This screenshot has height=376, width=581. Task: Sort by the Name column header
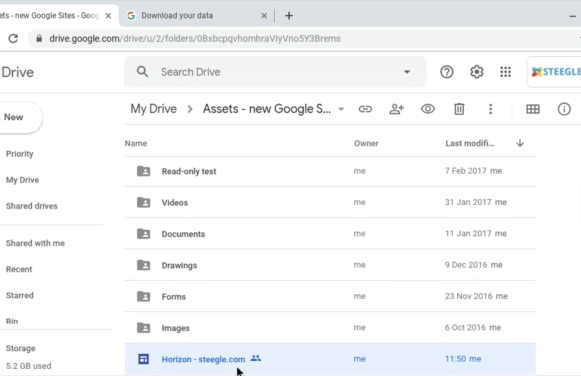tap(136, 143)
